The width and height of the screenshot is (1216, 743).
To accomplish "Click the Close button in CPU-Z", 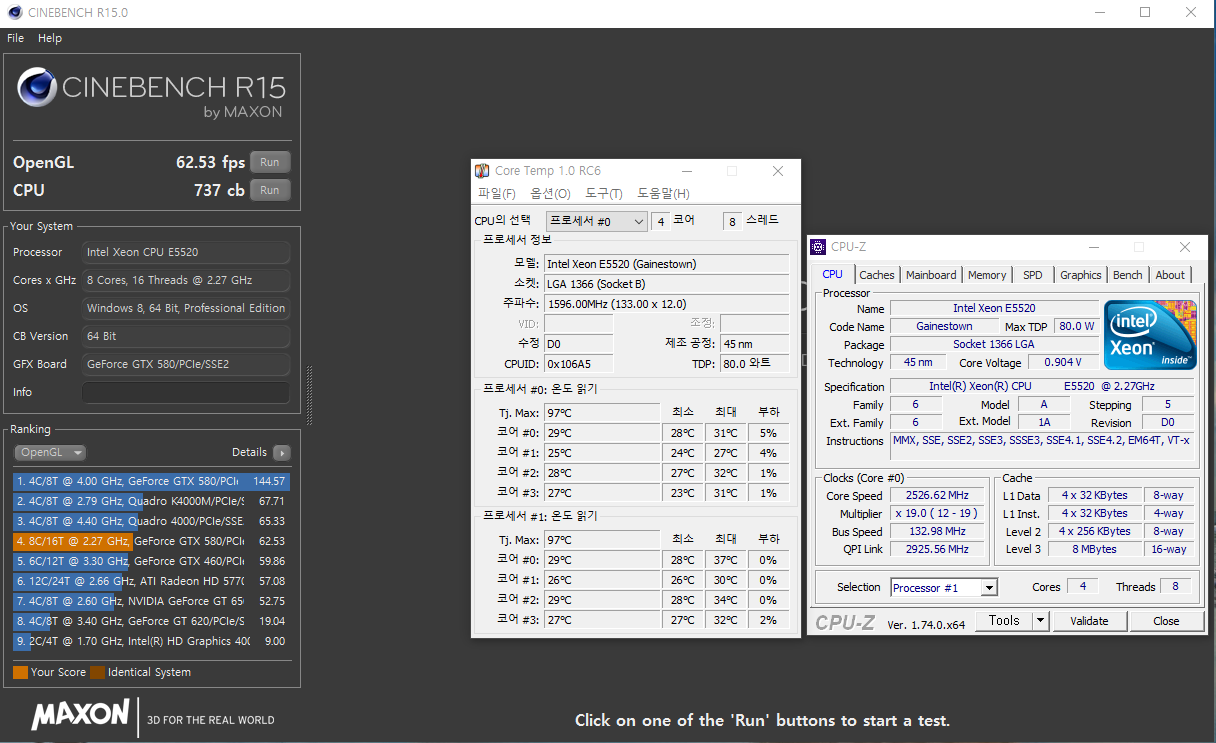I will click(1166, 620).
